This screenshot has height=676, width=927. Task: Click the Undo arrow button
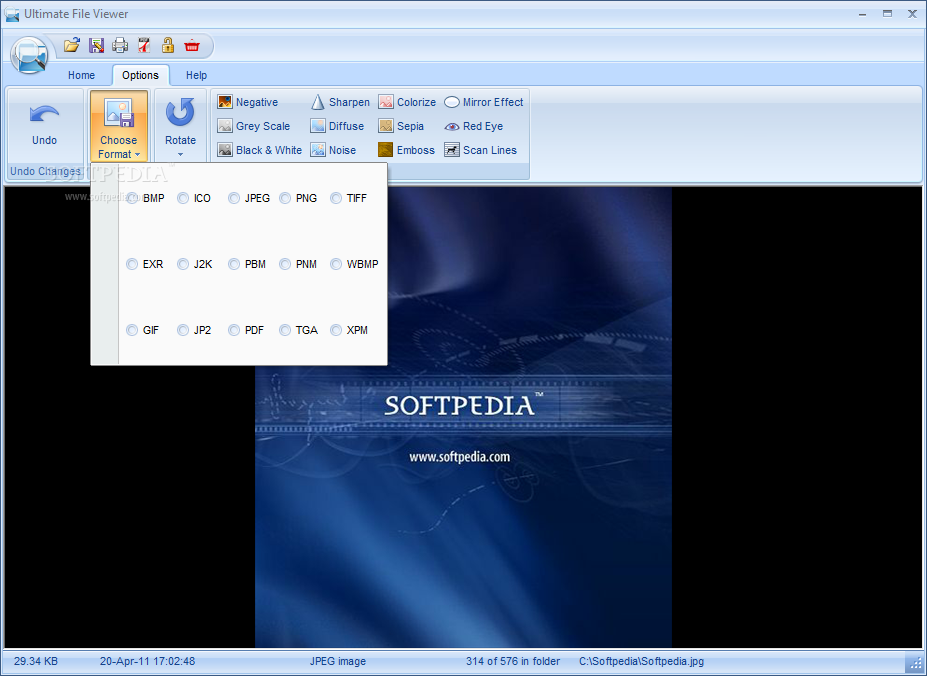[x=44, y=124]
